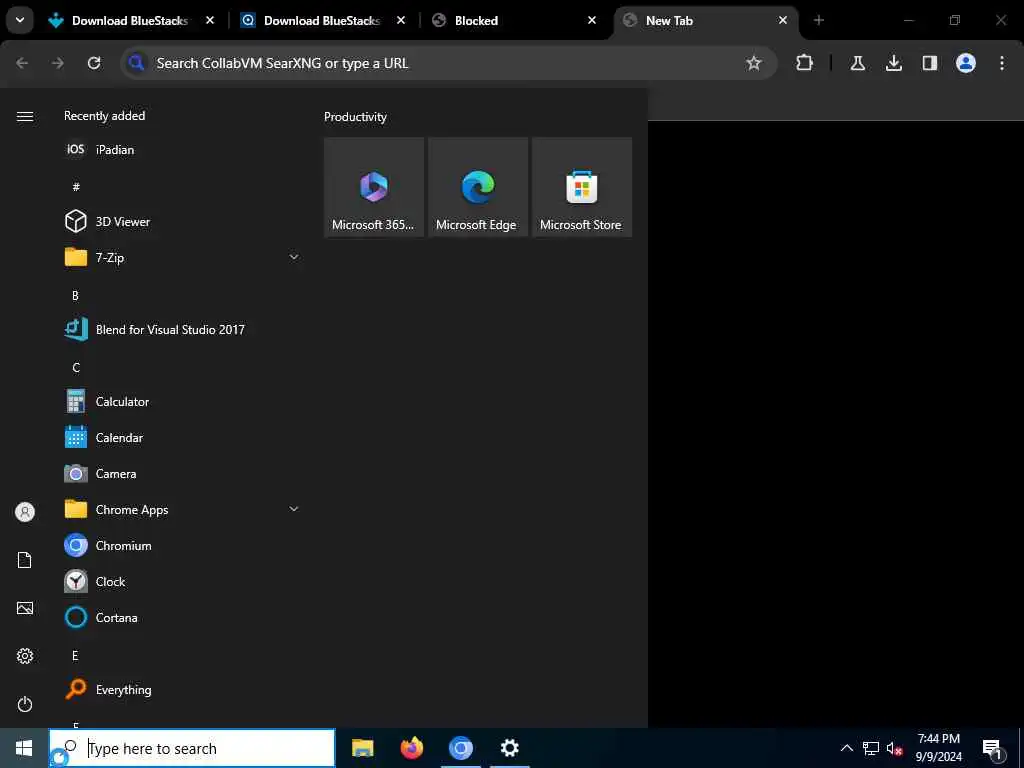Switch to Chromium on the taskbar

pyautogui.click(x=460, y=748)
